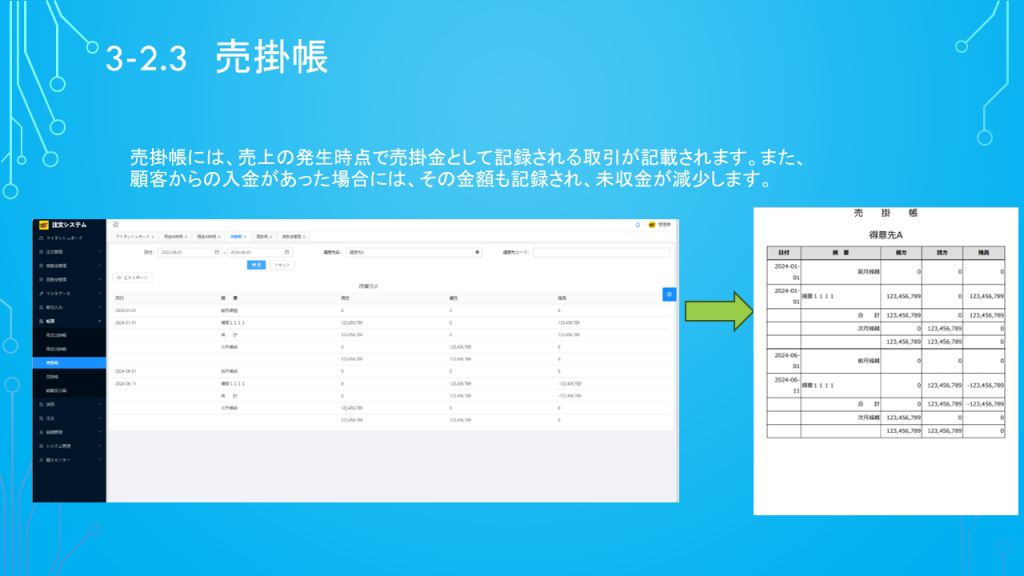Click the 注文システム logo icon
The image size is (1024, 576).
click(x=44, y=225)
